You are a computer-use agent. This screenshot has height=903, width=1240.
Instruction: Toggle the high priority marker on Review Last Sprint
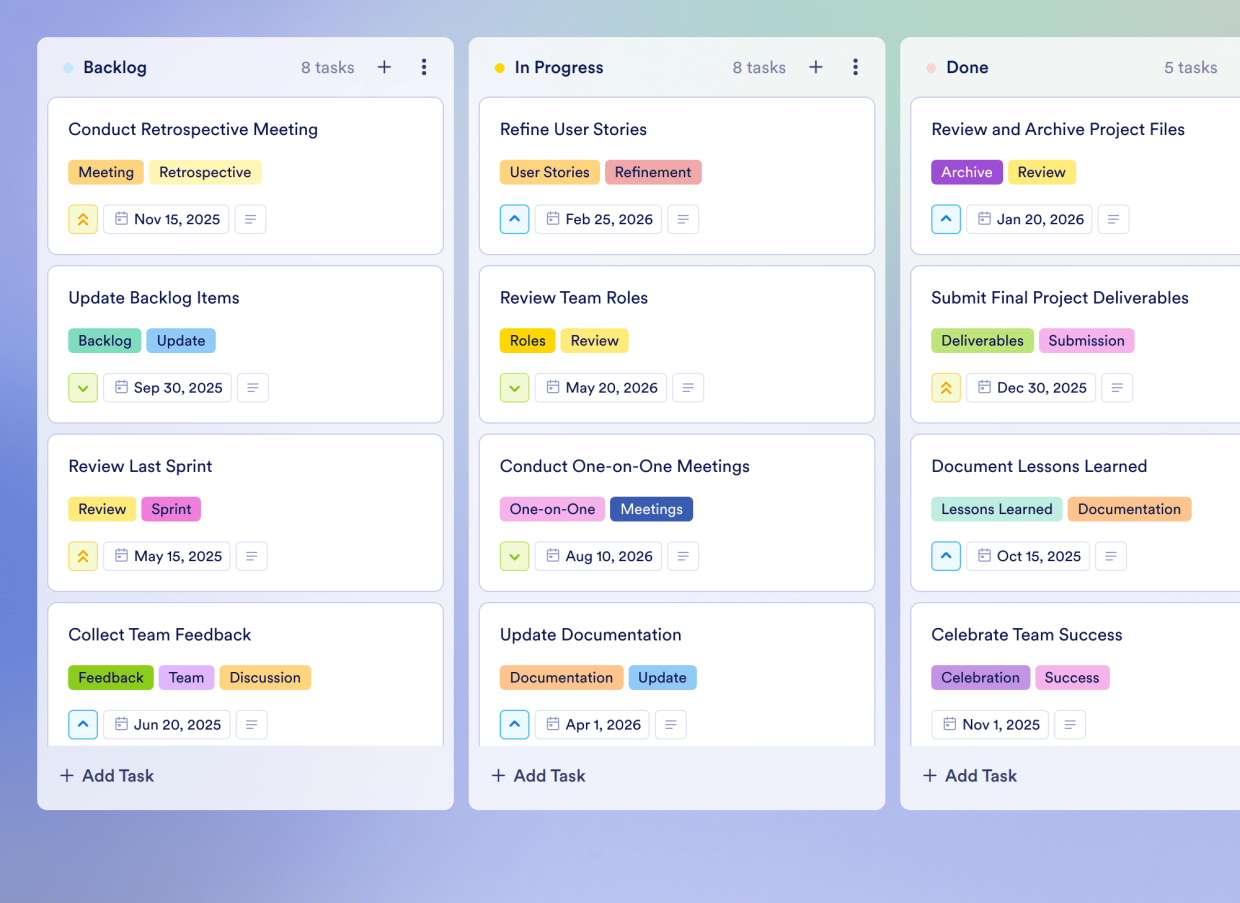tap(83, 556)
